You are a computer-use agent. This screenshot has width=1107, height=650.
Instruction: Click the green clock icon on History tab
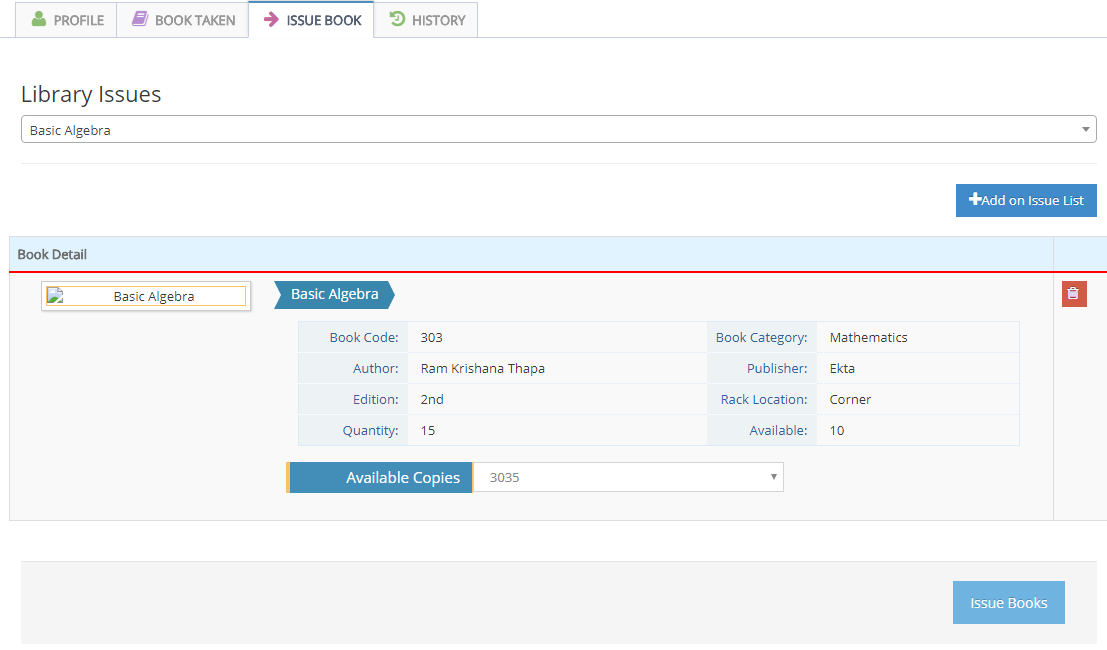click(x=397, y=19)
